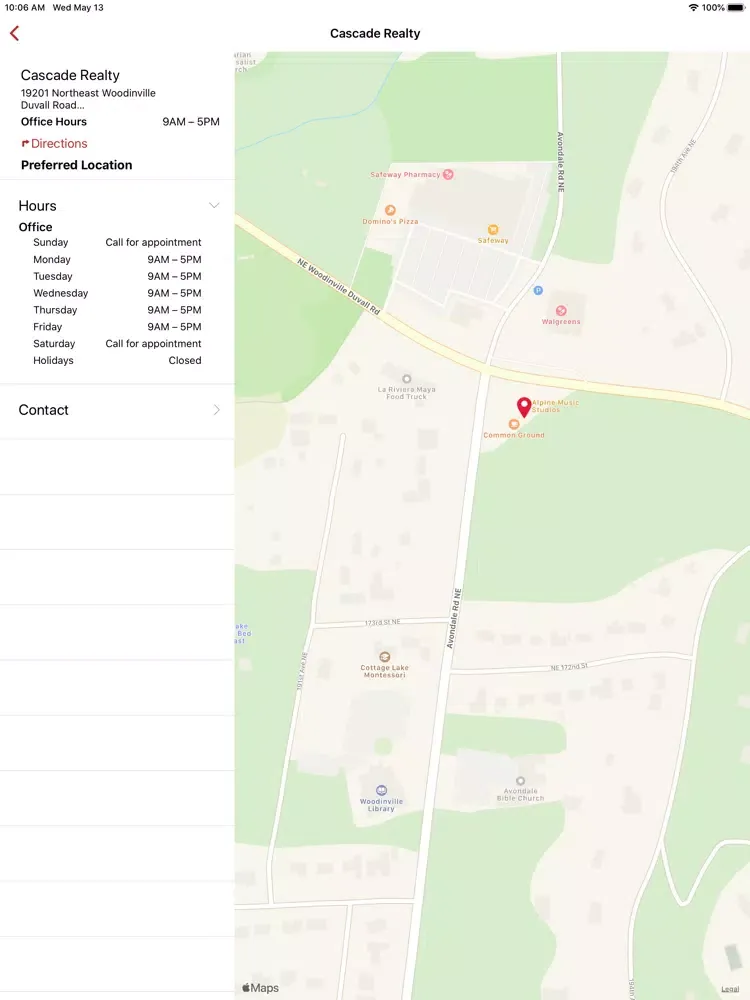Select the Office Hours summary row
Image resolution: width=750 pixels, height=1000 pixels.
[120, 122]
